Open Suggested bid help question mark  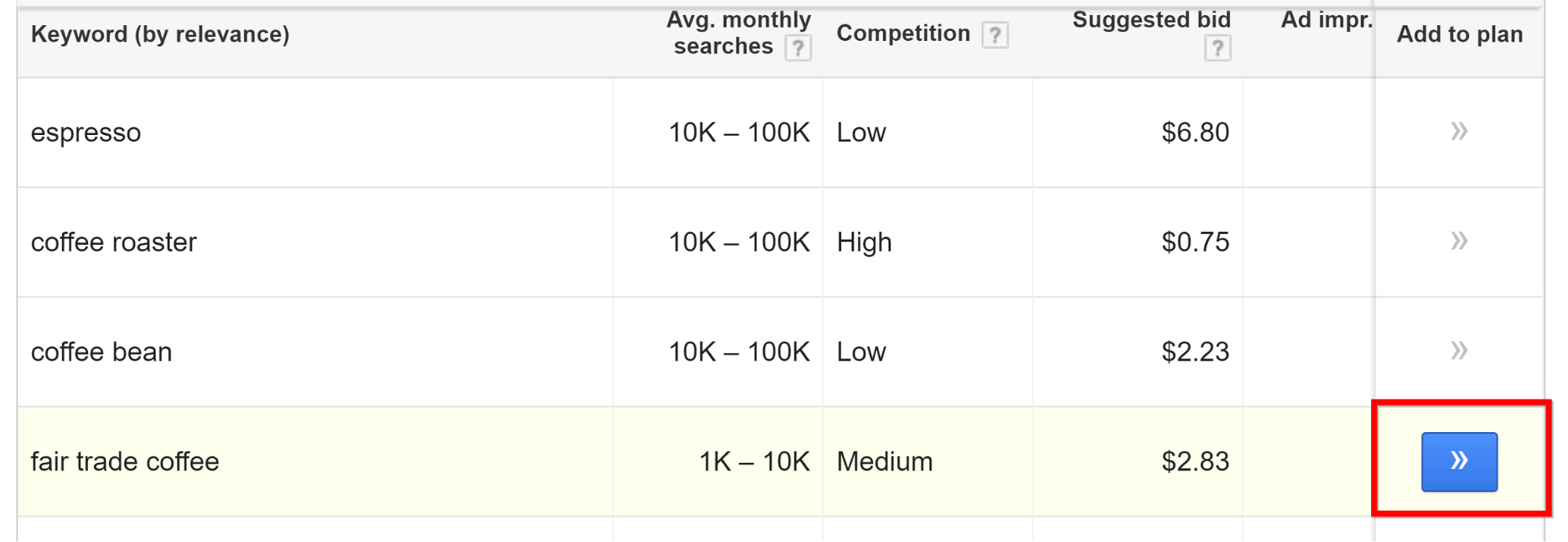click(x=1217, y=49)
